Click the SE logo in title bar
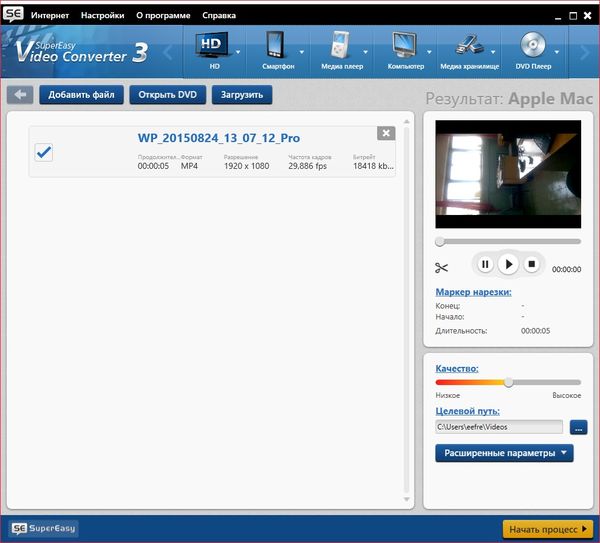This screenshot has width=600, height=543. [13, 14]
